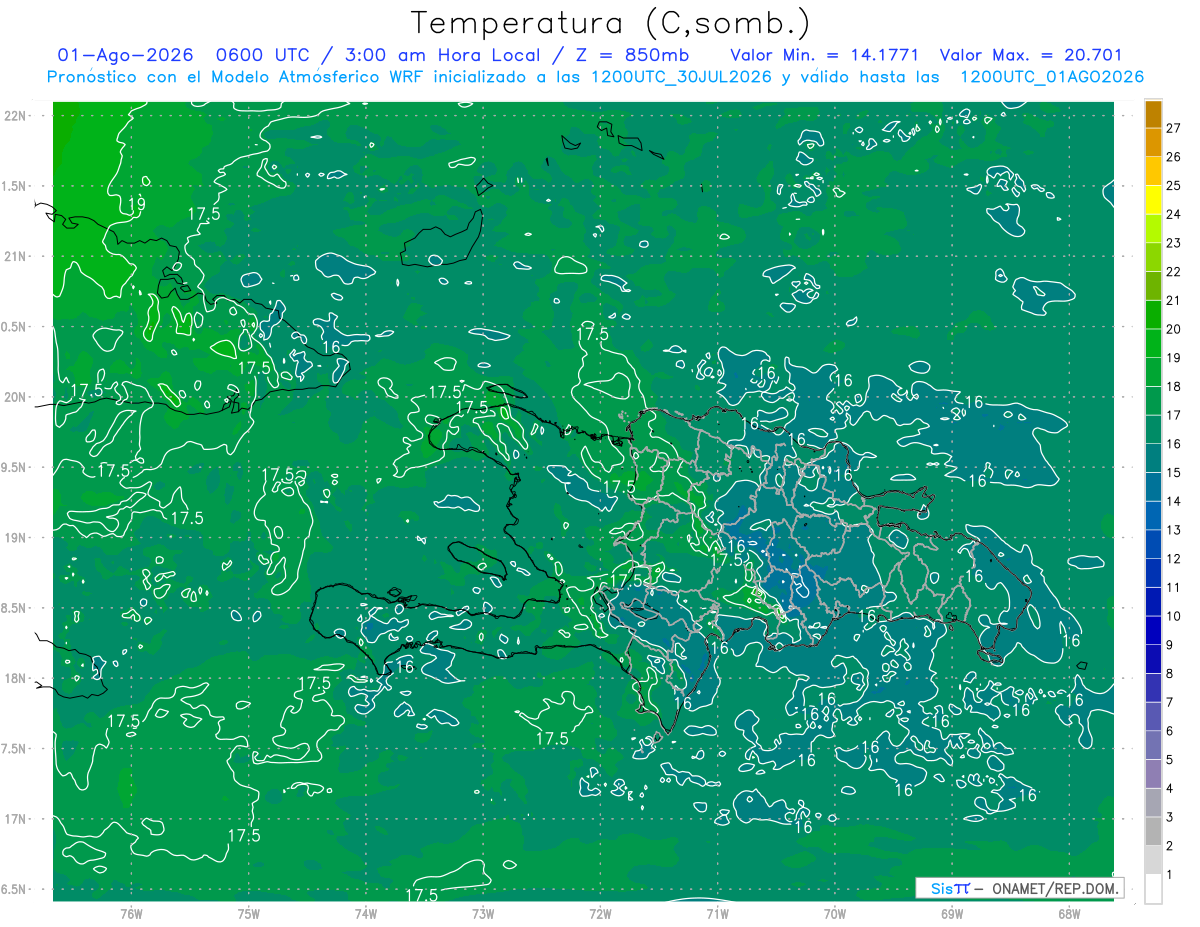1200x927 pixels.
Task: Click the green swatch between 19 and 20
Action: point(1153,343)
